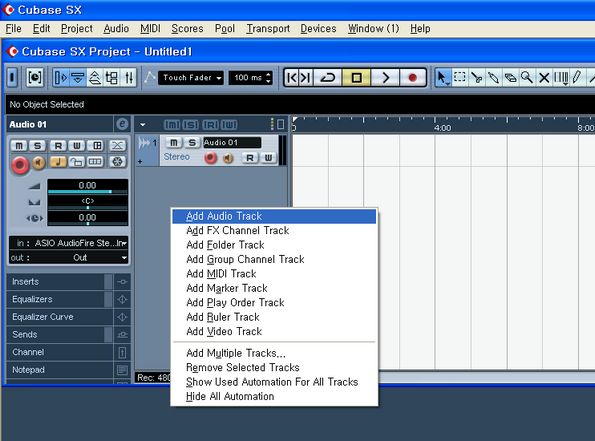Select the Mute X tool

pyautogui.click(x=544, y=77)
